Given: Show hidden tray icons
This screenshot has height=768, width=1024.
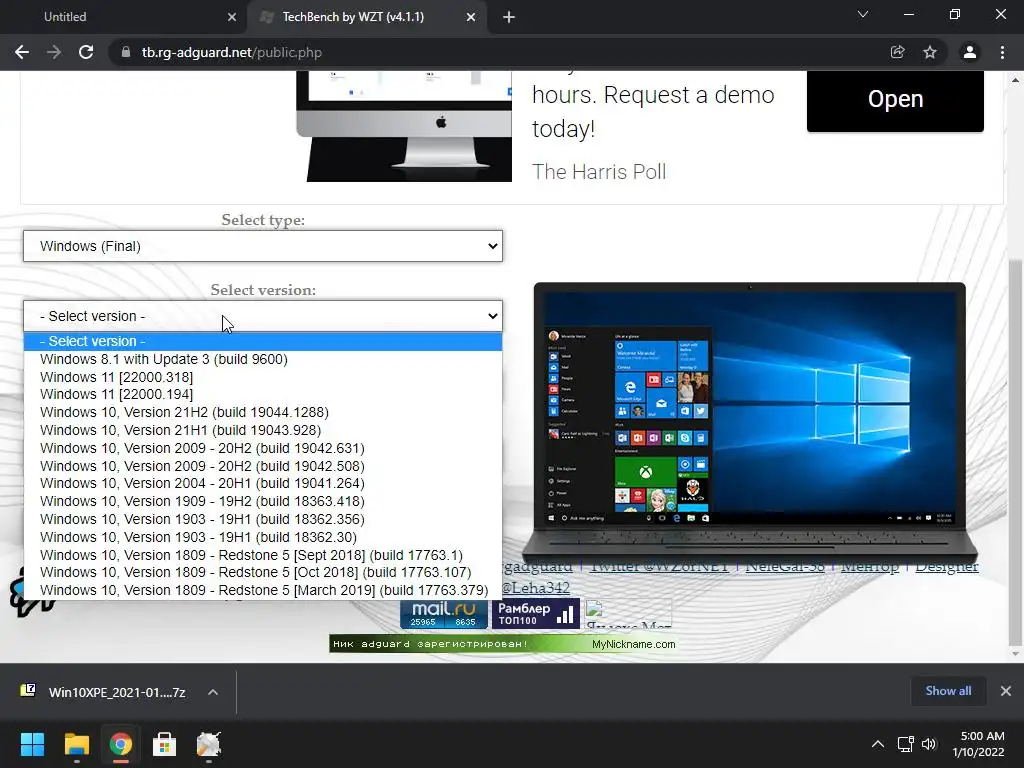Looking at the screenshot, I should (x=878, y=744).
